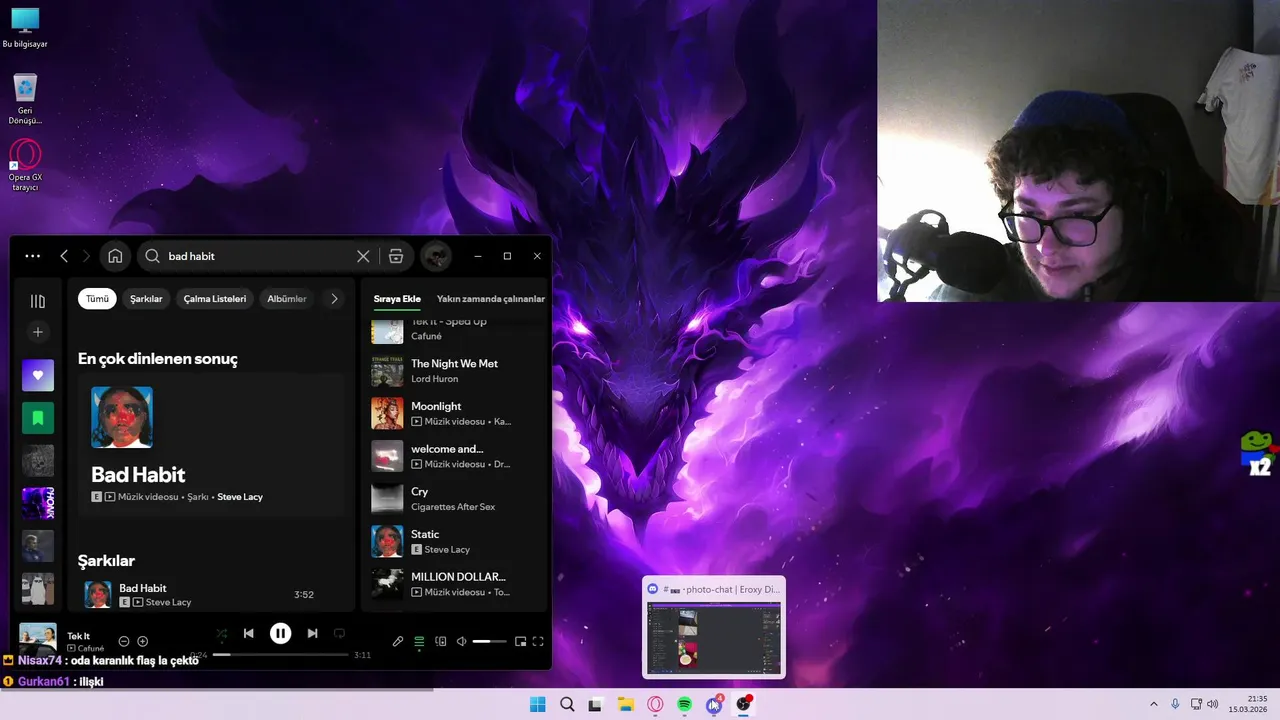Pause the current song
This screenshot has width=1280, height=720.
(x=281, y=633)
